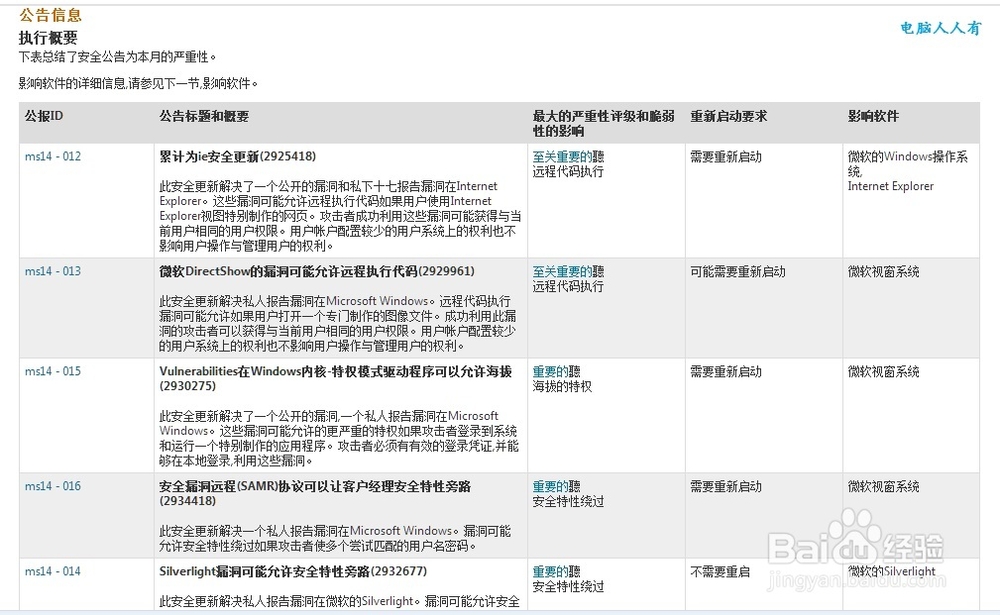Click the ms14-013 summary paragraph
The image size is (1000, 615).
[x=337, y=323]
